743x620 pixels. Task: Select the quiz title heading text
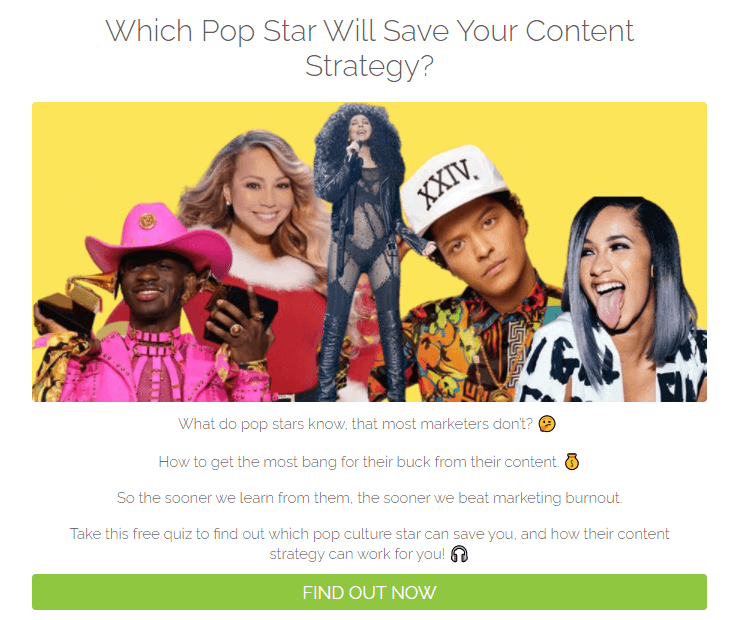[369, 48]
